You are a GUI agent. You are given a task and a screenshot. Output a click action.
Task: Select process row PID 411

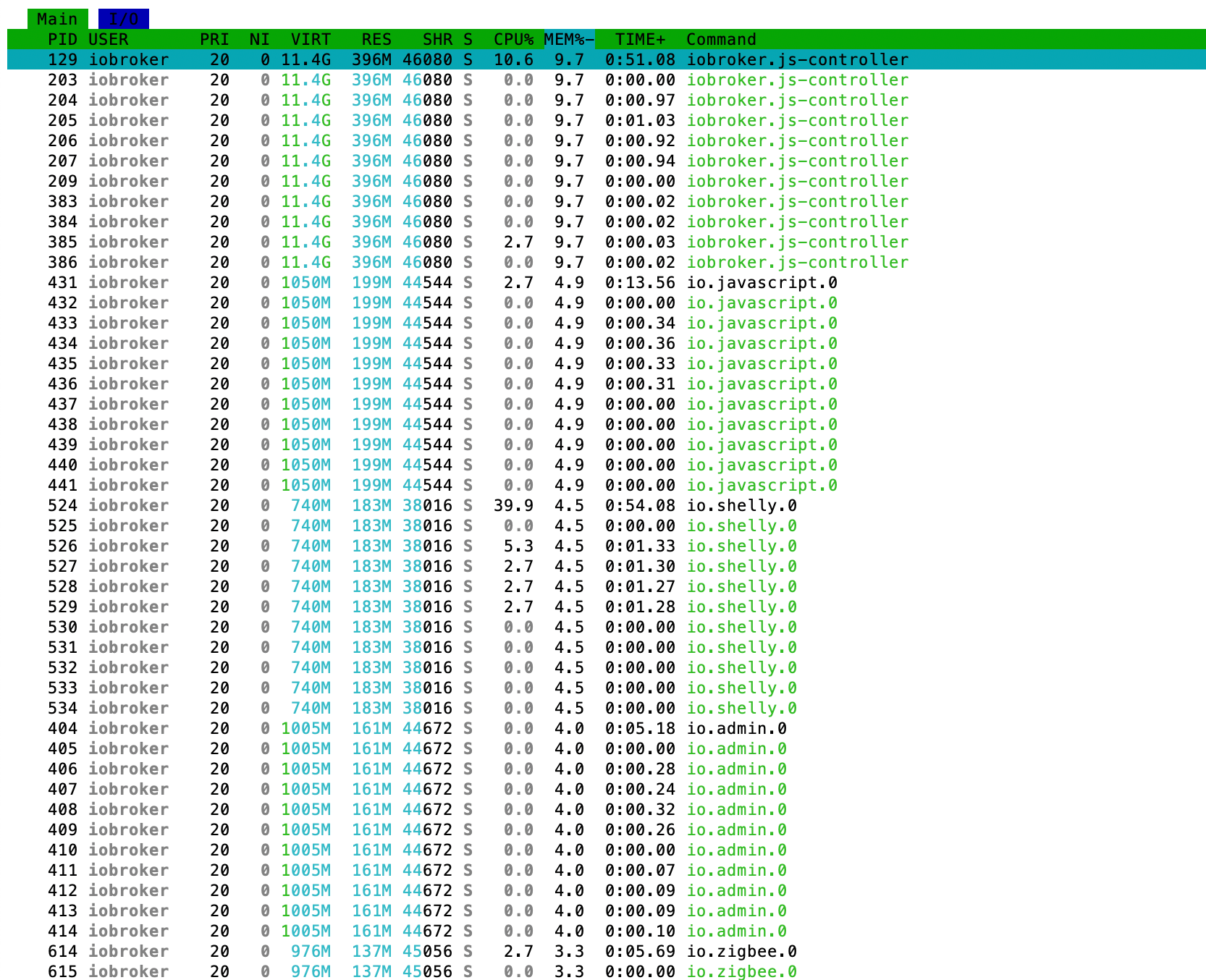click(x=607, y=870)
